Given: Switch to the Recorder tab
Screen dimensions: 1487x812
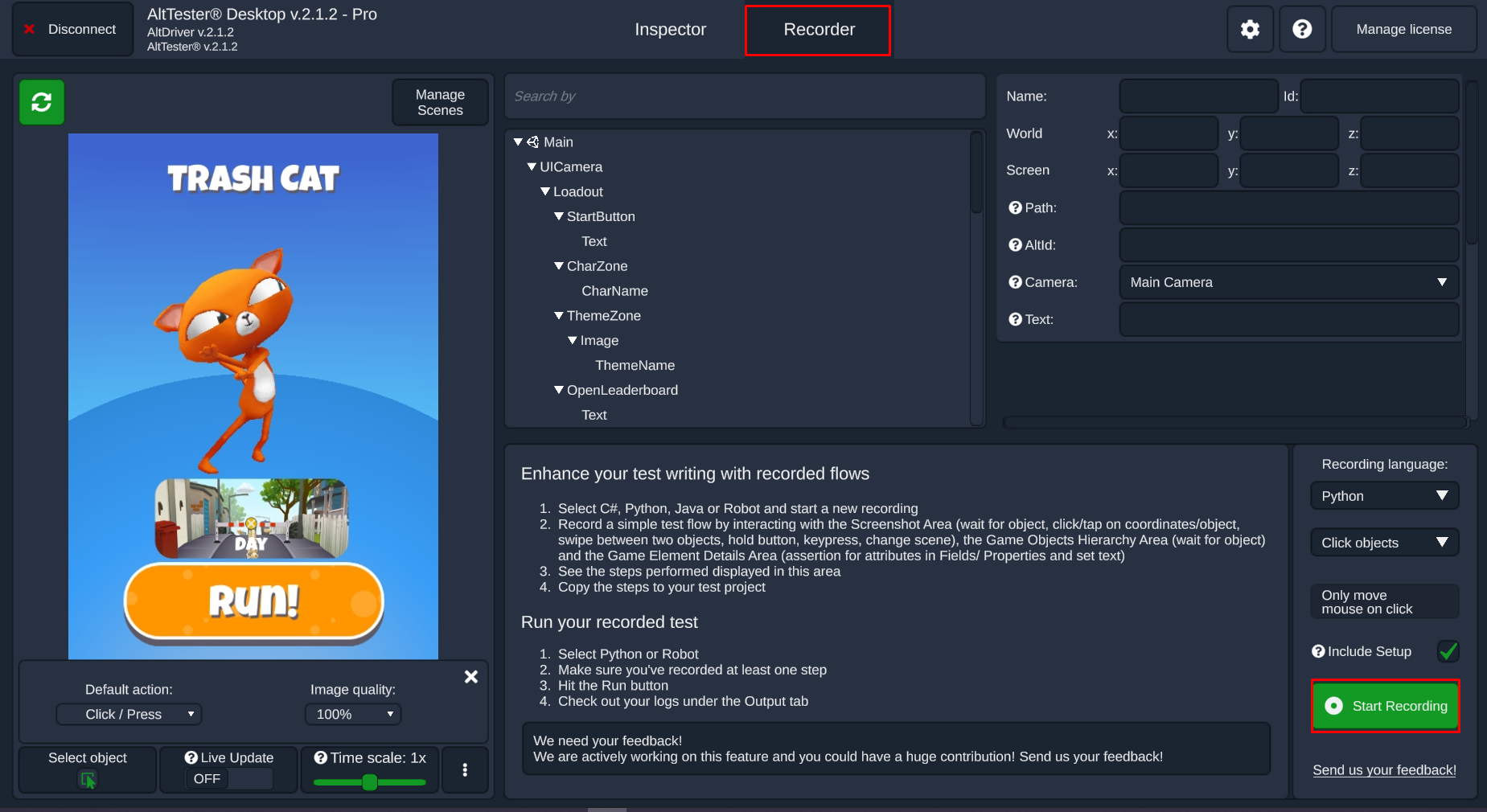Looking at the screenshot, I should tap(817, 29).
